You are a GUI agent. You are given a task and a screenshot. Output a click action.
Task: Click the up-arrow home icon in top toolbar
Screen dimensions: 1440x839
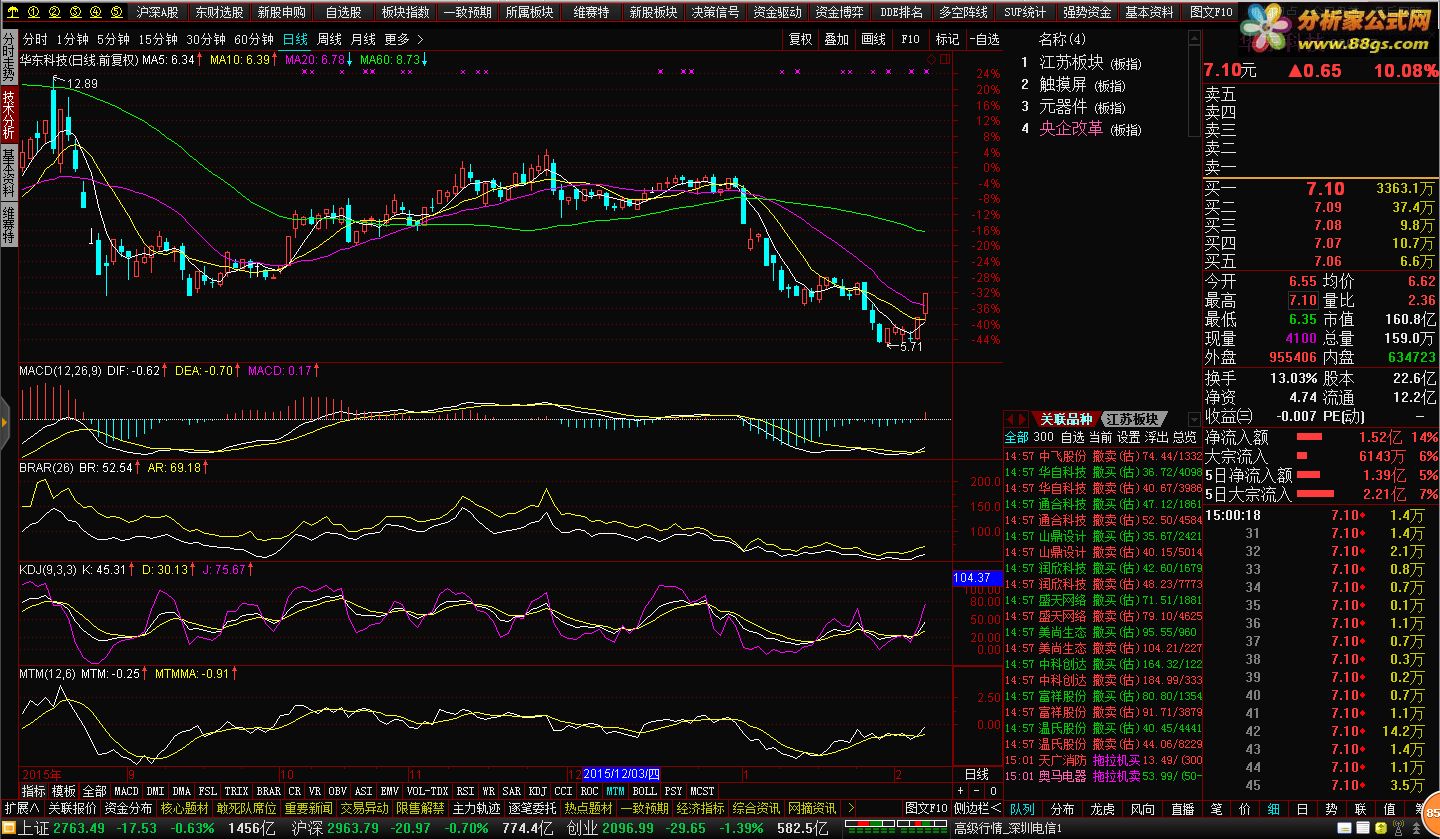tap(11, 12)
